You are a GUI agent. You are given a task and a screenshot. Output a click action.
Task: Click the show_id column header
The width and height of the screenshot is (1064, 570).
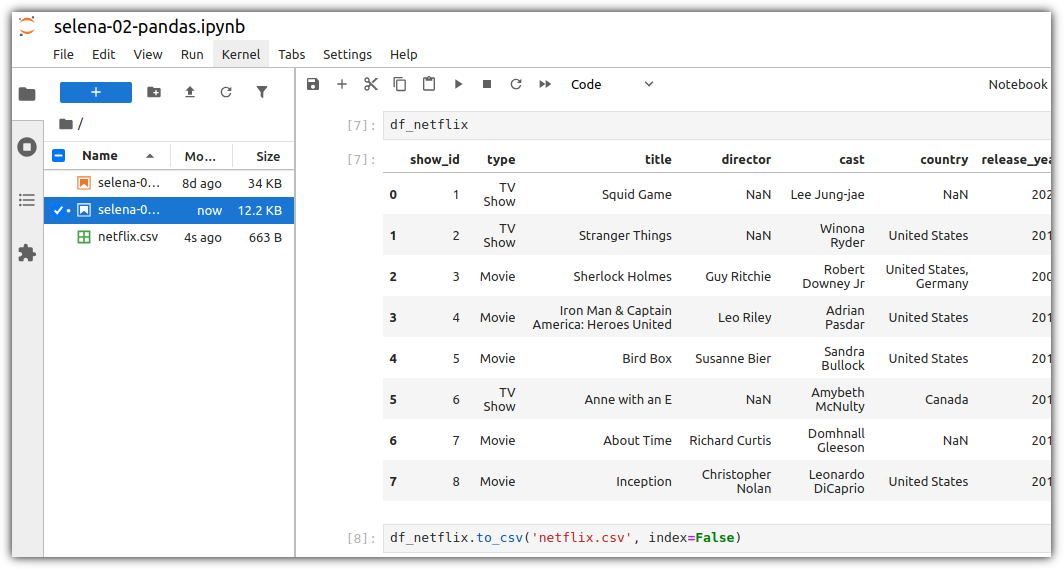pos(434,159)
